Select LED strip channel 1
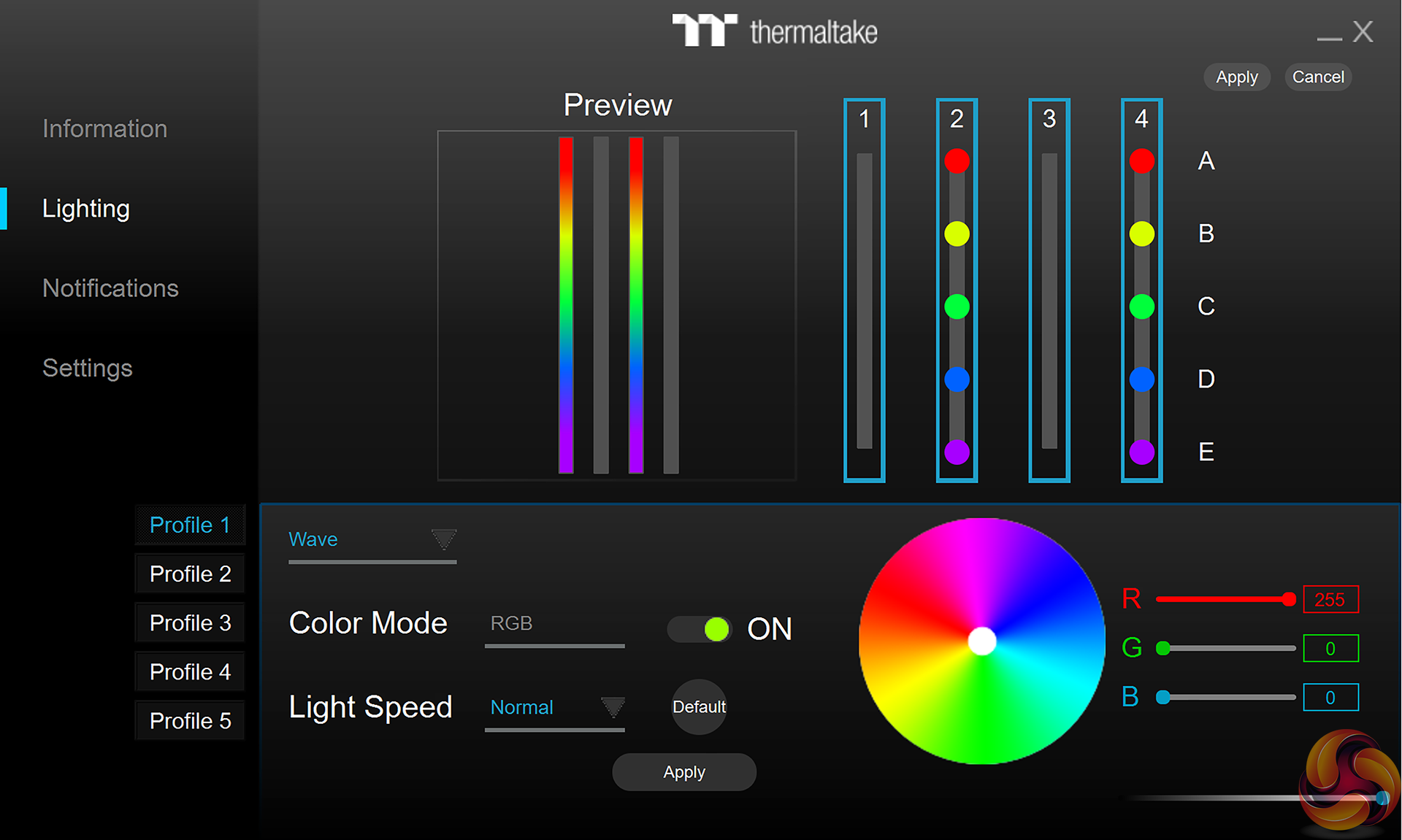1402x840 pixels. tap(864, 292)
